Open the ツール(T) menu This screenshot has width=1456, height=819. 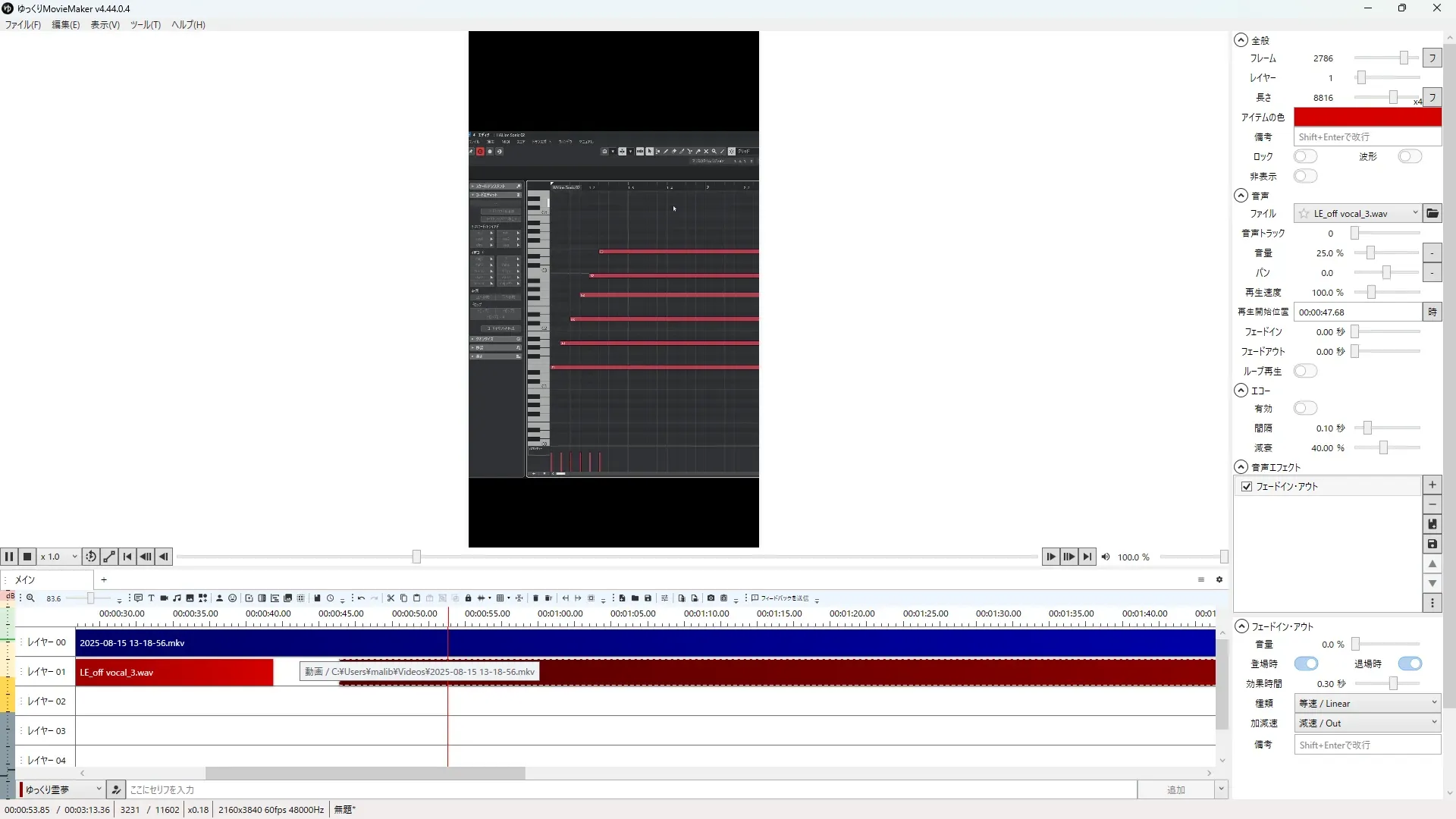(145, 25)
